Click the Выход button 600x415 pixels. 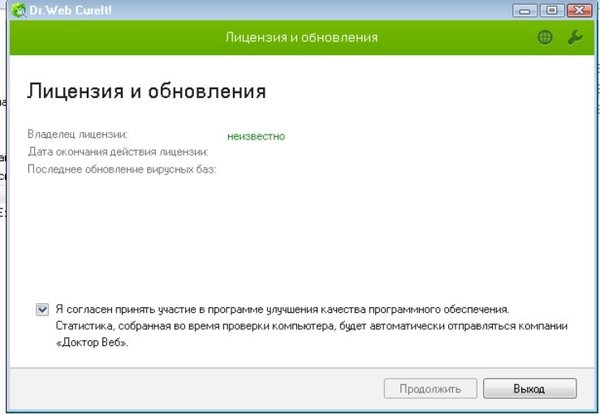point(530,389)
